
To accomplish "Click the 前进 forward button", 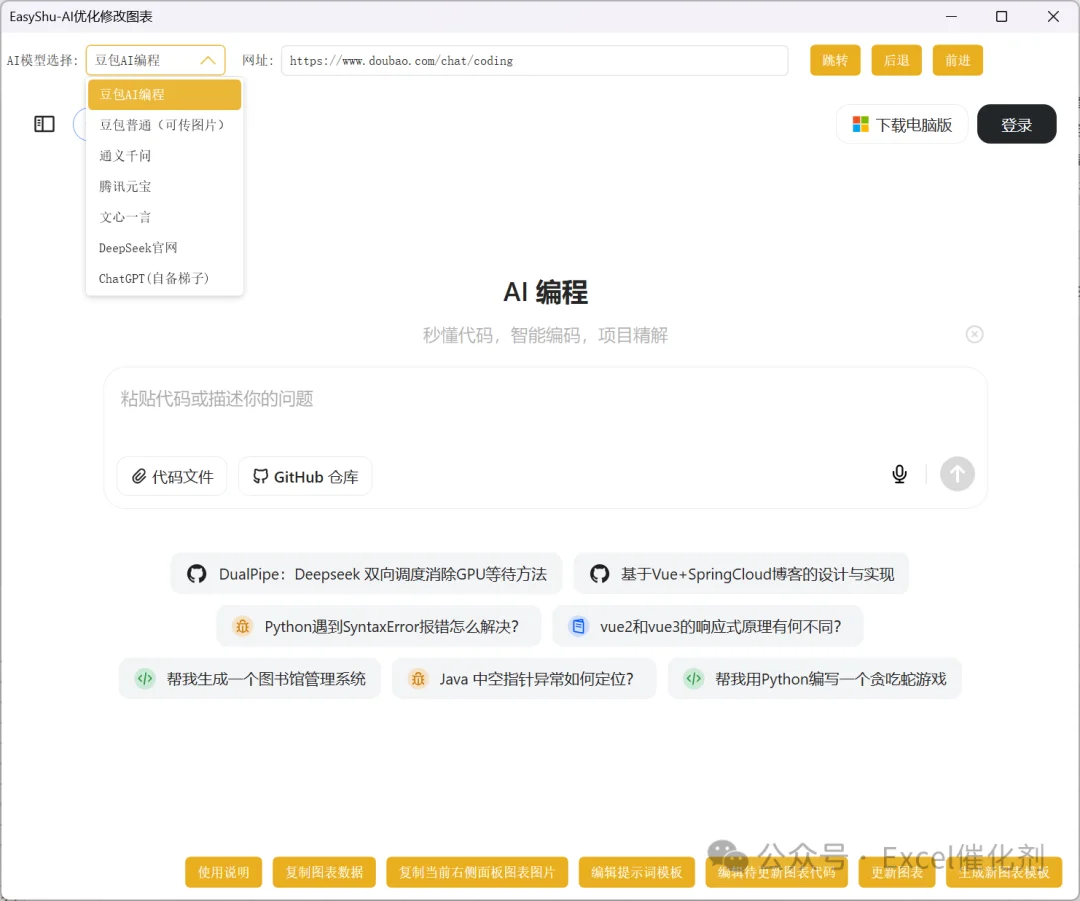I will click(957, 61).
